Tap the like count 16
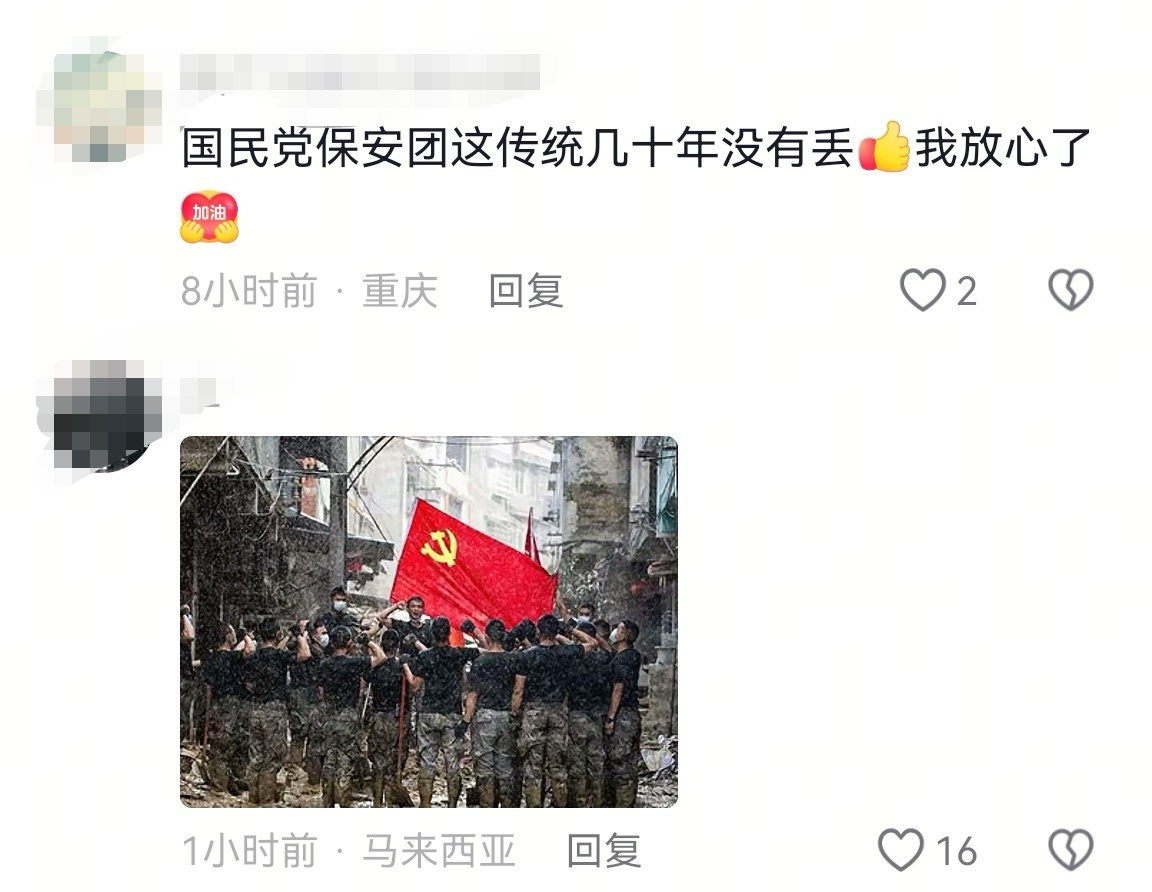The height and width of the screenshot is (892, 1152). click(x=956, y=852)
